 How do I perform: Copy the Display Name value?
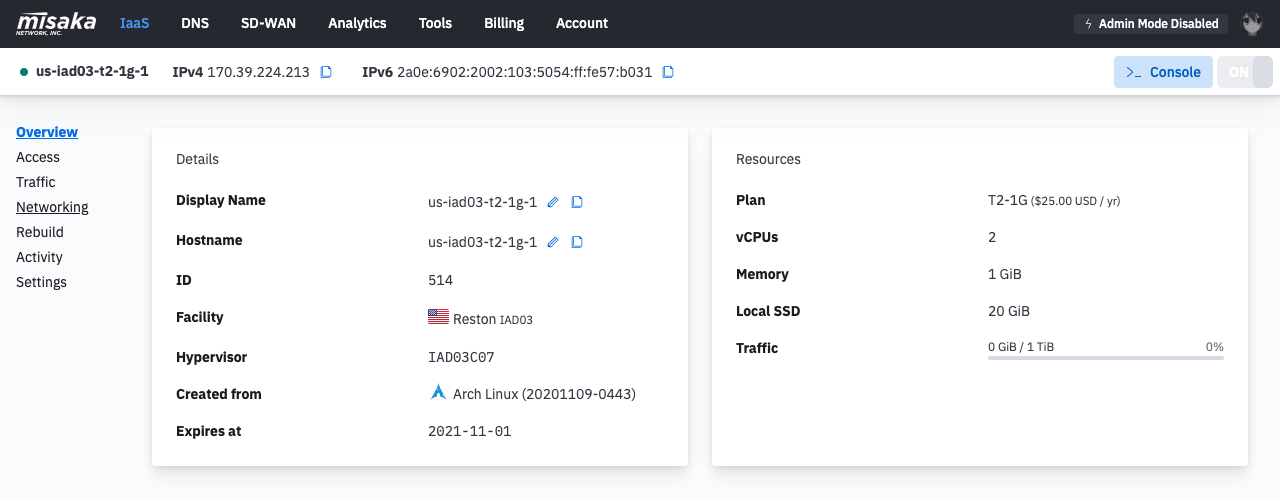[x=577, y=202]
